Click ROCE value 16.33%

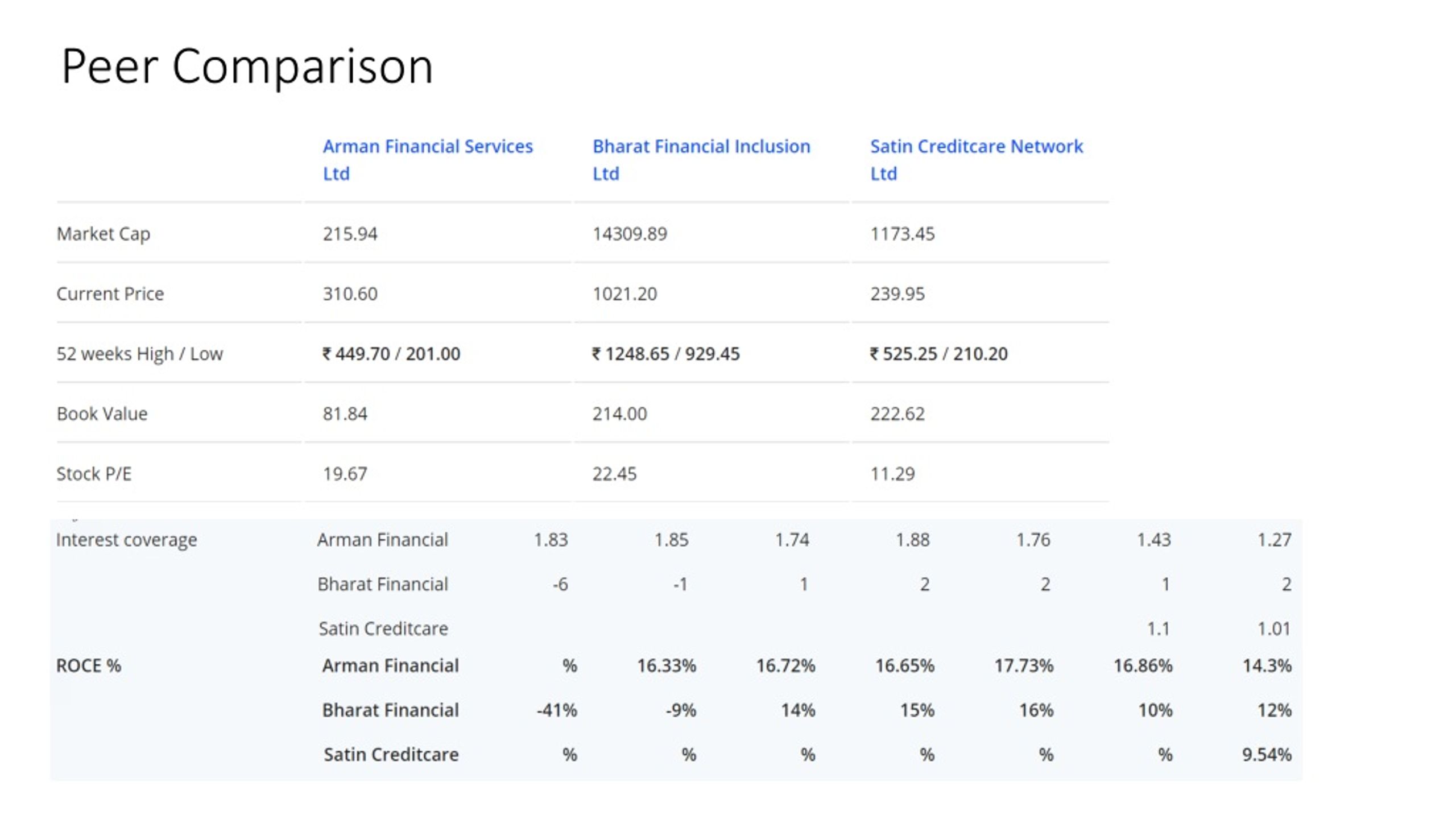coord(666,665)
